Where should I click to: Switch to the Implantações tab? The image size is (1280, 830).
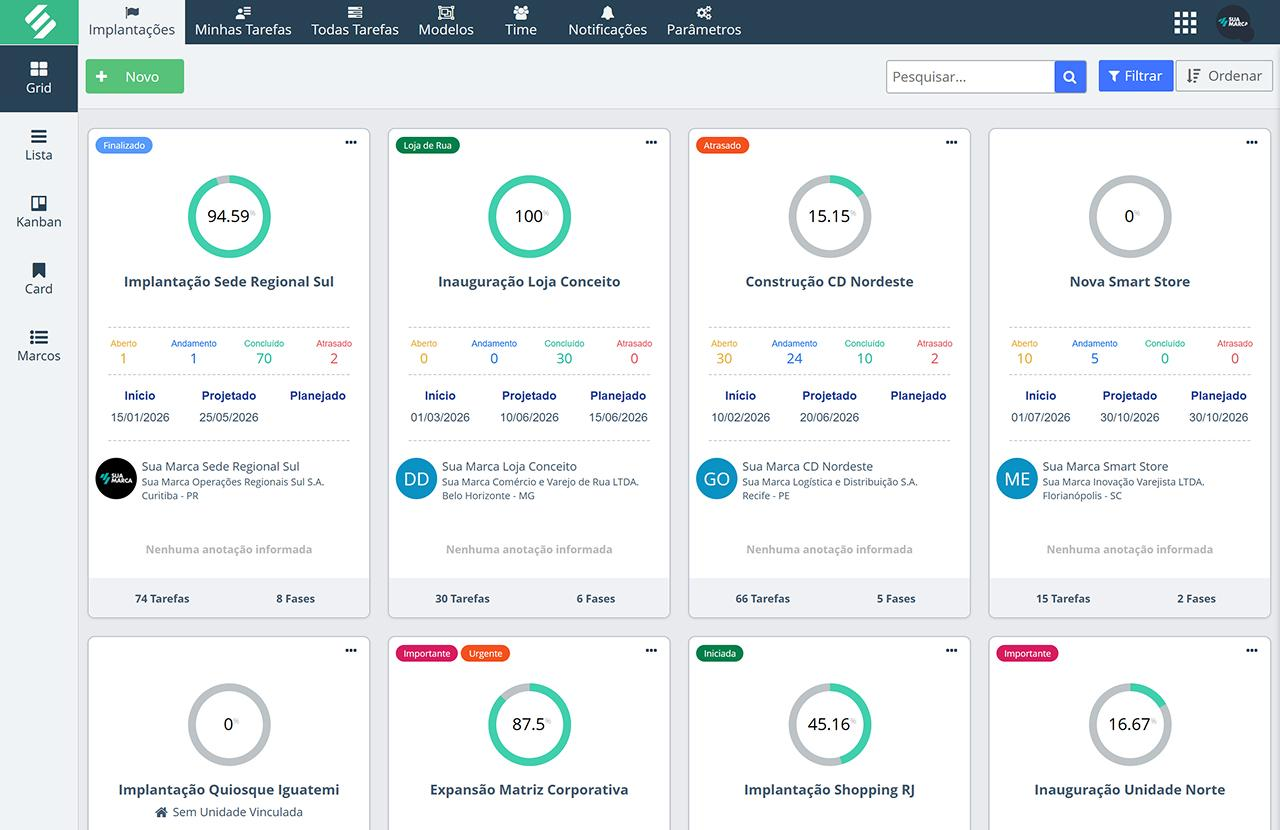tap(131, 22)
